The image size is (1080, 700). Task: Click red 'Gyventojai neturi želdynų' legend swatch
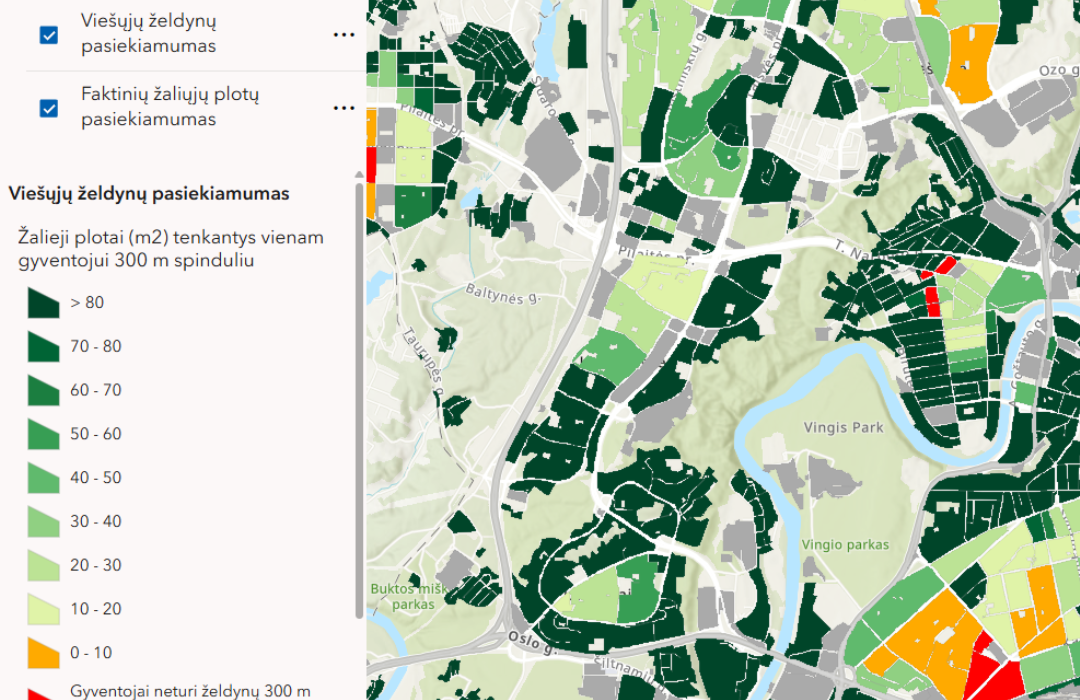[43, 692]
